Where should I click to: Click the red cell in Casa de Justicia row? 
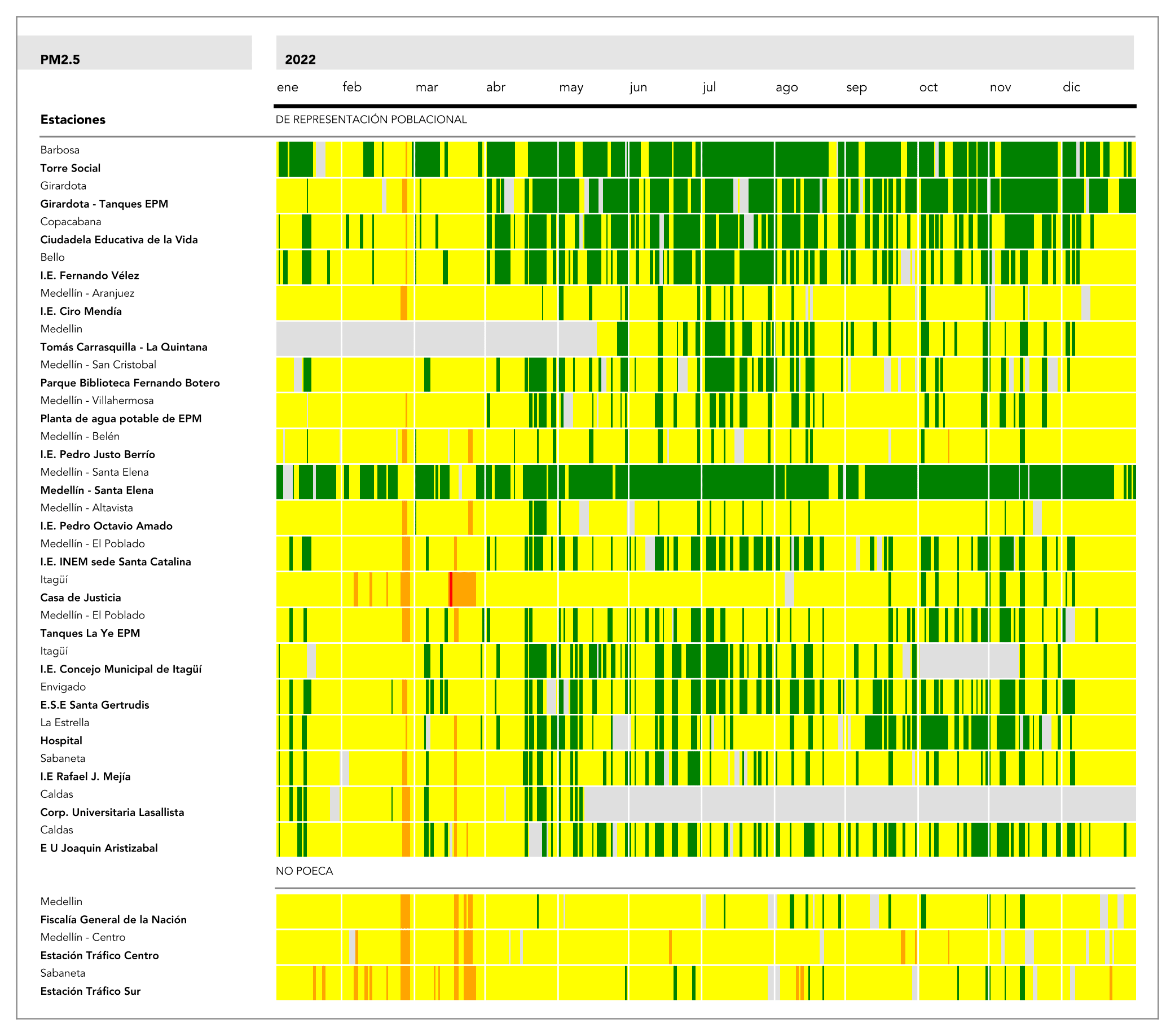[x=451, y=589]
